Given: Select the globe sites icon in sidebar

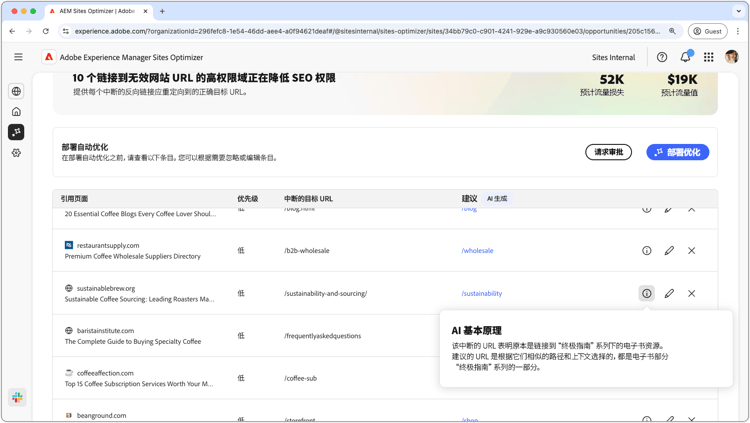Looking at the screenshot, I should (x=16, y=91).
